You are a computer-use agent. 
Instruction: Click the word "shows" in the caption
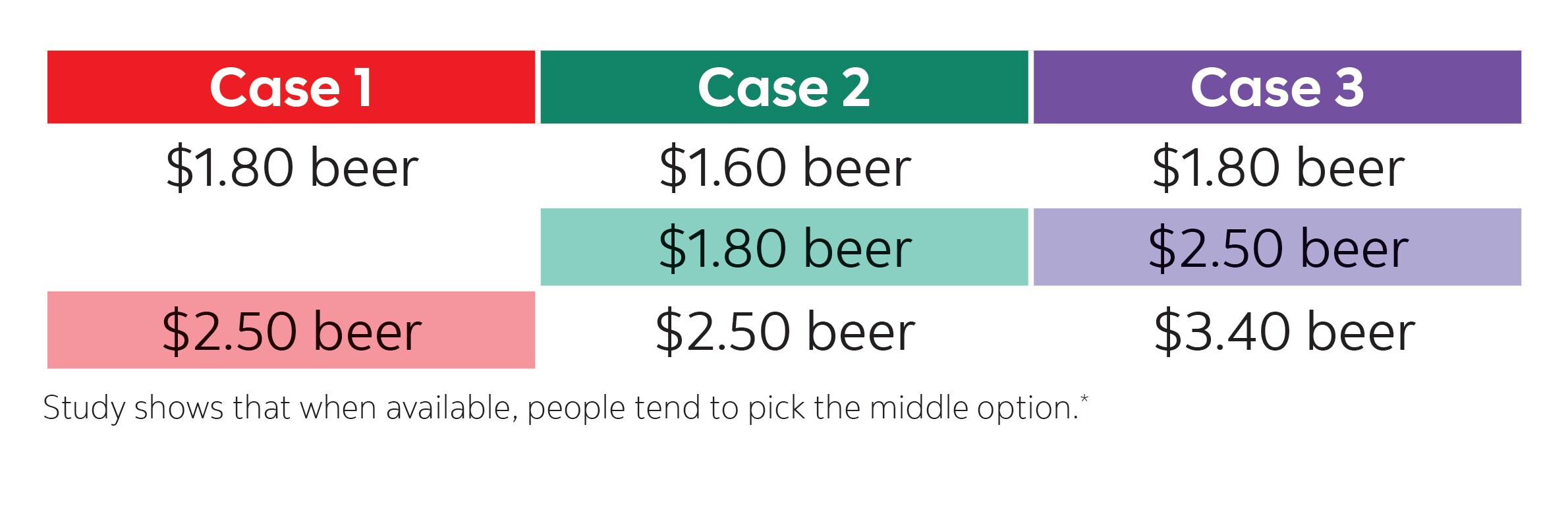(179, 408)
